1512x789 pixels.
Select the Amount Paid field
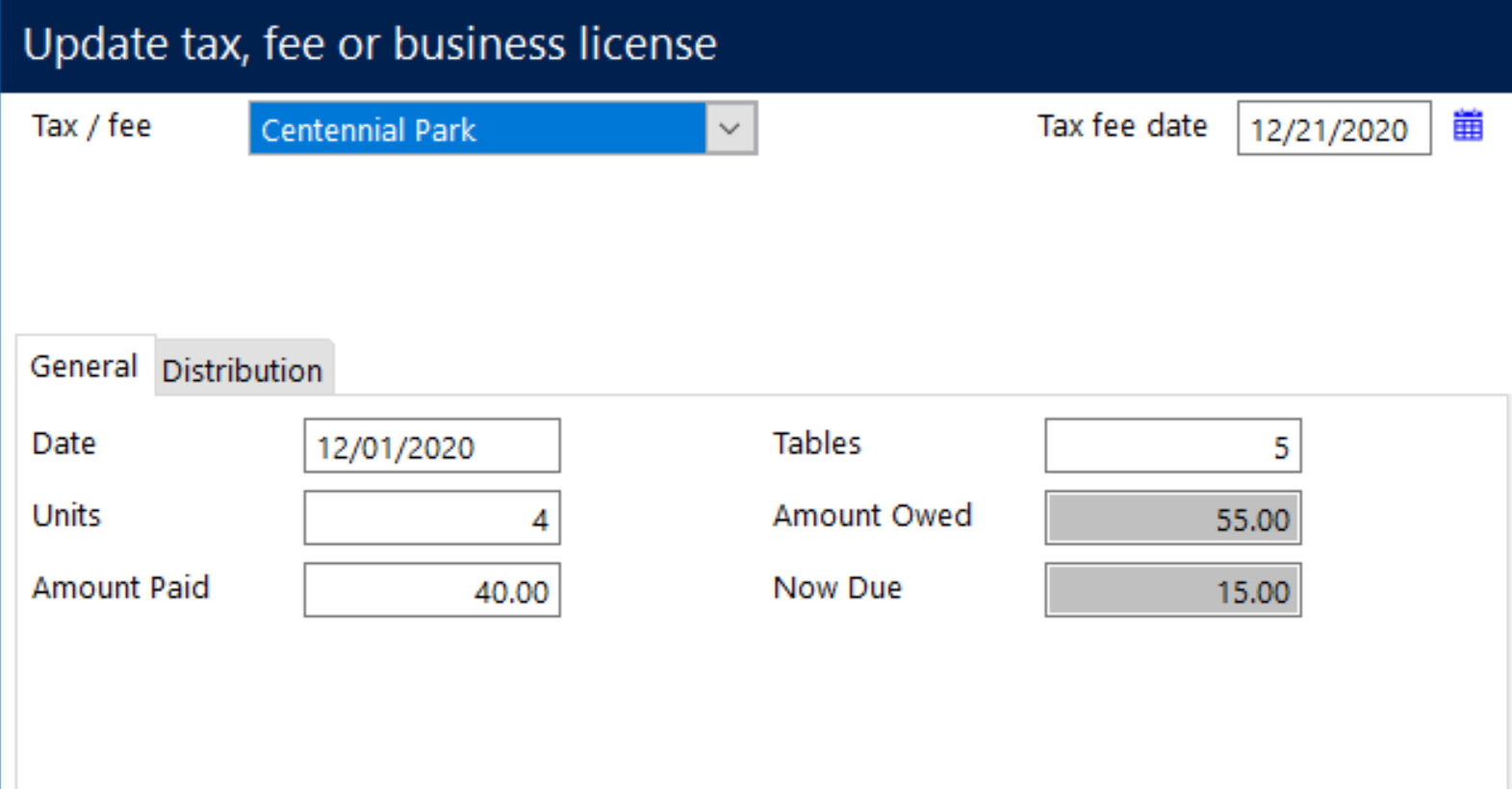click(431, 591)
